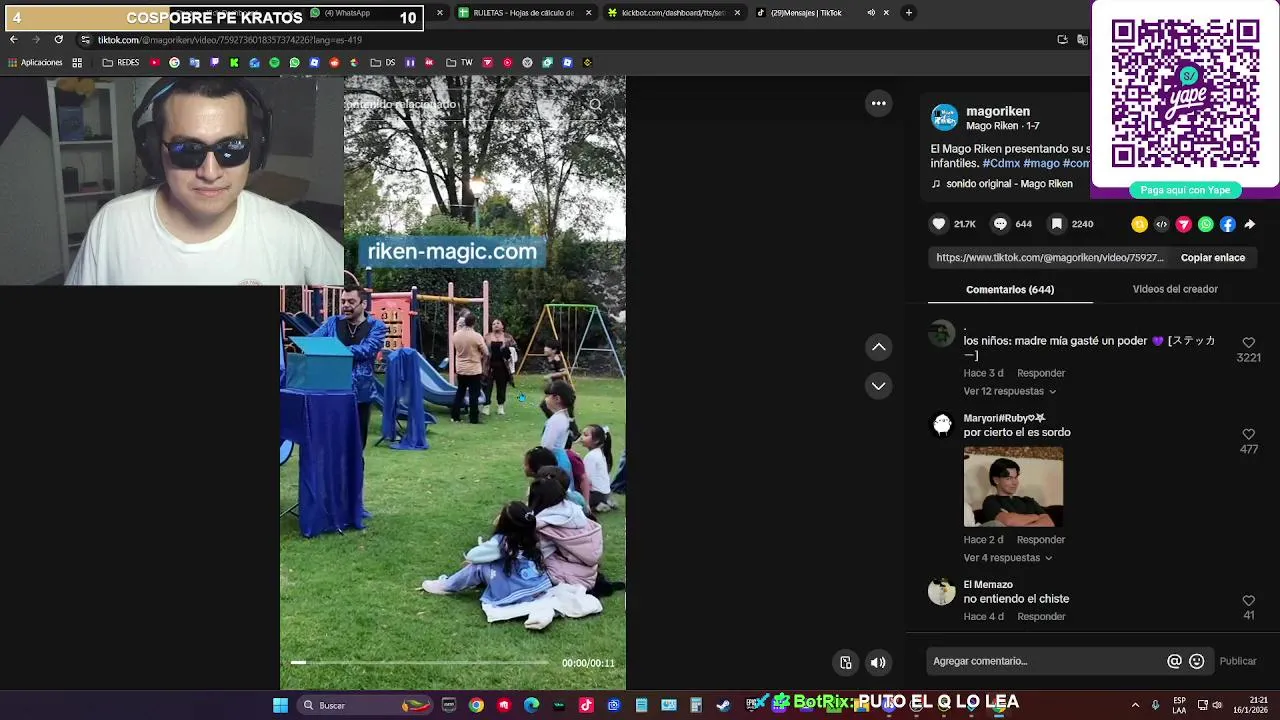Screen dimensions: 1280x720
Task: Open the three-dot video options menu
Action: [x=878, y=103]
